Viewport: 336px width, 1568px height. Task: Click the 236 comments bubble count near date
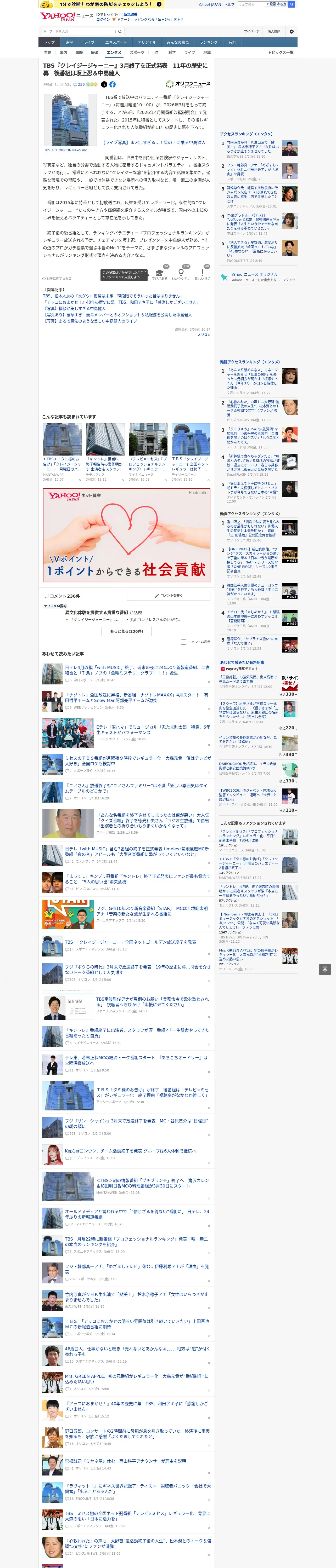point(79,85)
